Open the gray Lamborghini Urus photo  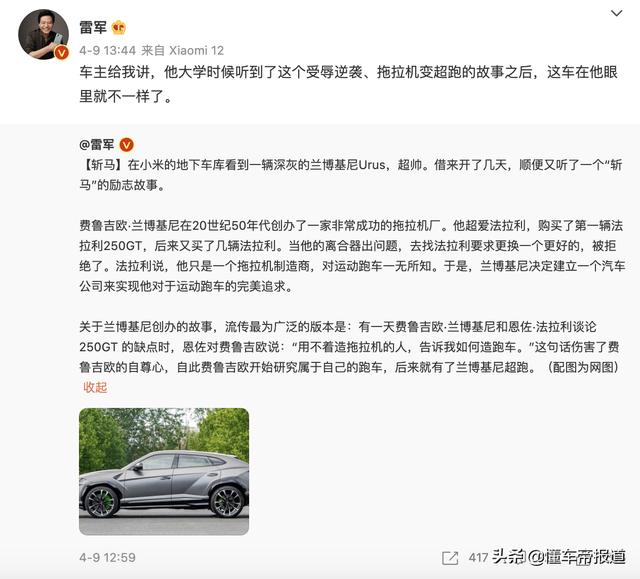164,471
